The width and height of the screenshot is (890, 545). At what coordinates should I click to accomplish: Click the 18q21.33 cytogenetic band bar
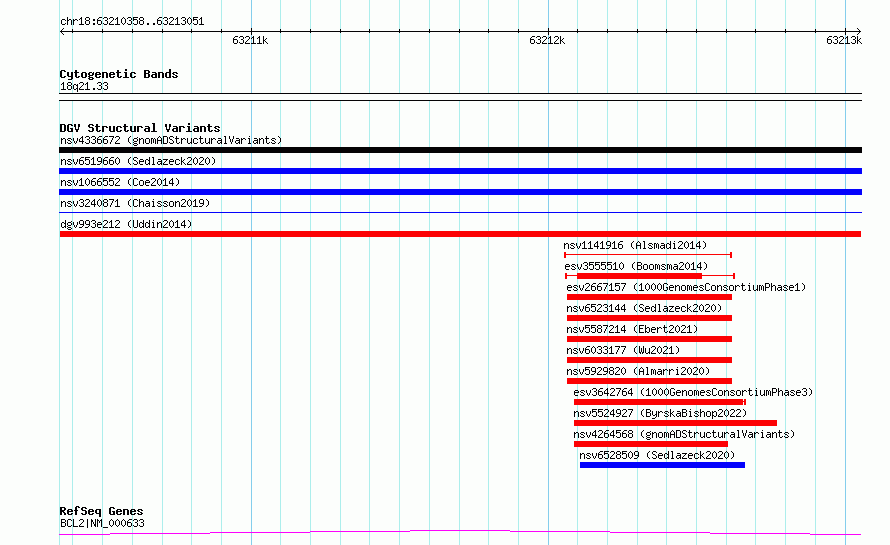(x=460, y=97)
